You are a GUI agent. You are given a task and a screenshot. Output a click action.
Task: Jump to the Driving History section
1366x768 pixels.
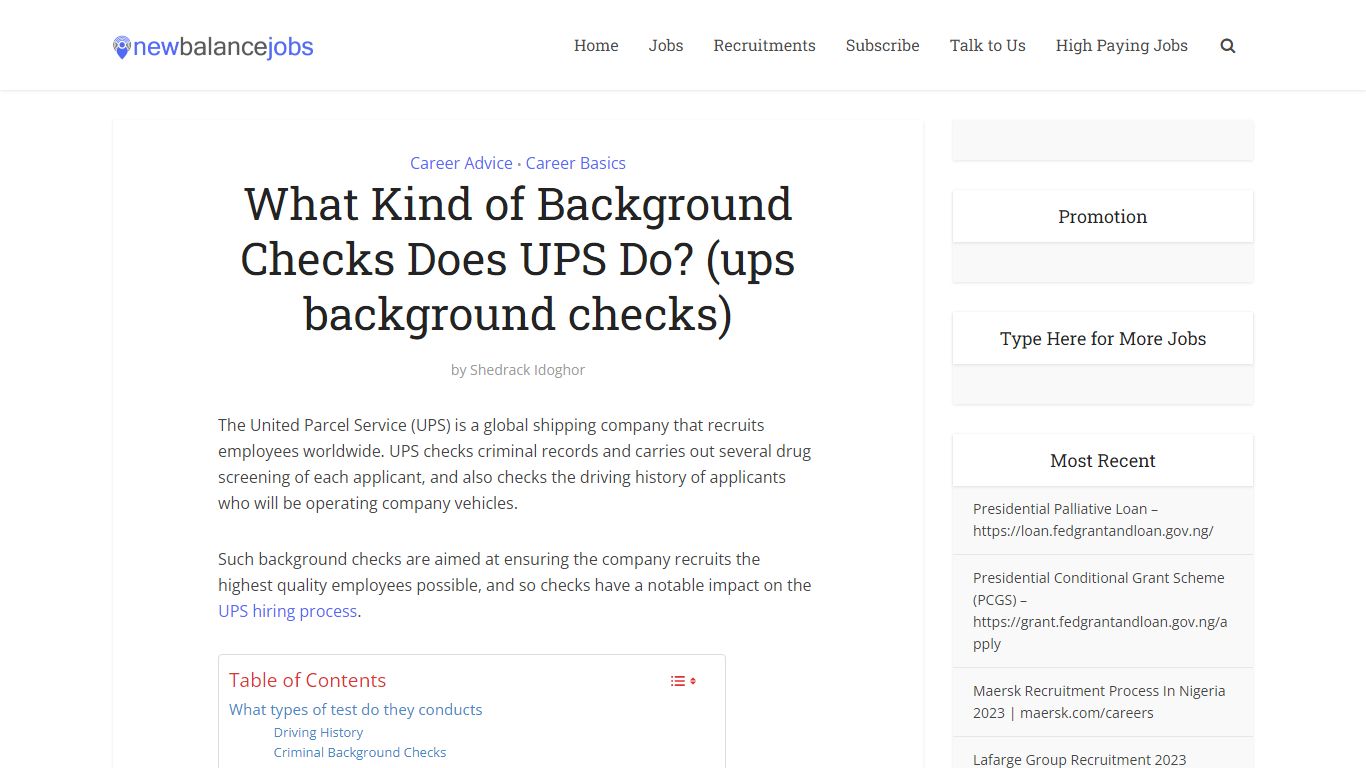point(318,733)
